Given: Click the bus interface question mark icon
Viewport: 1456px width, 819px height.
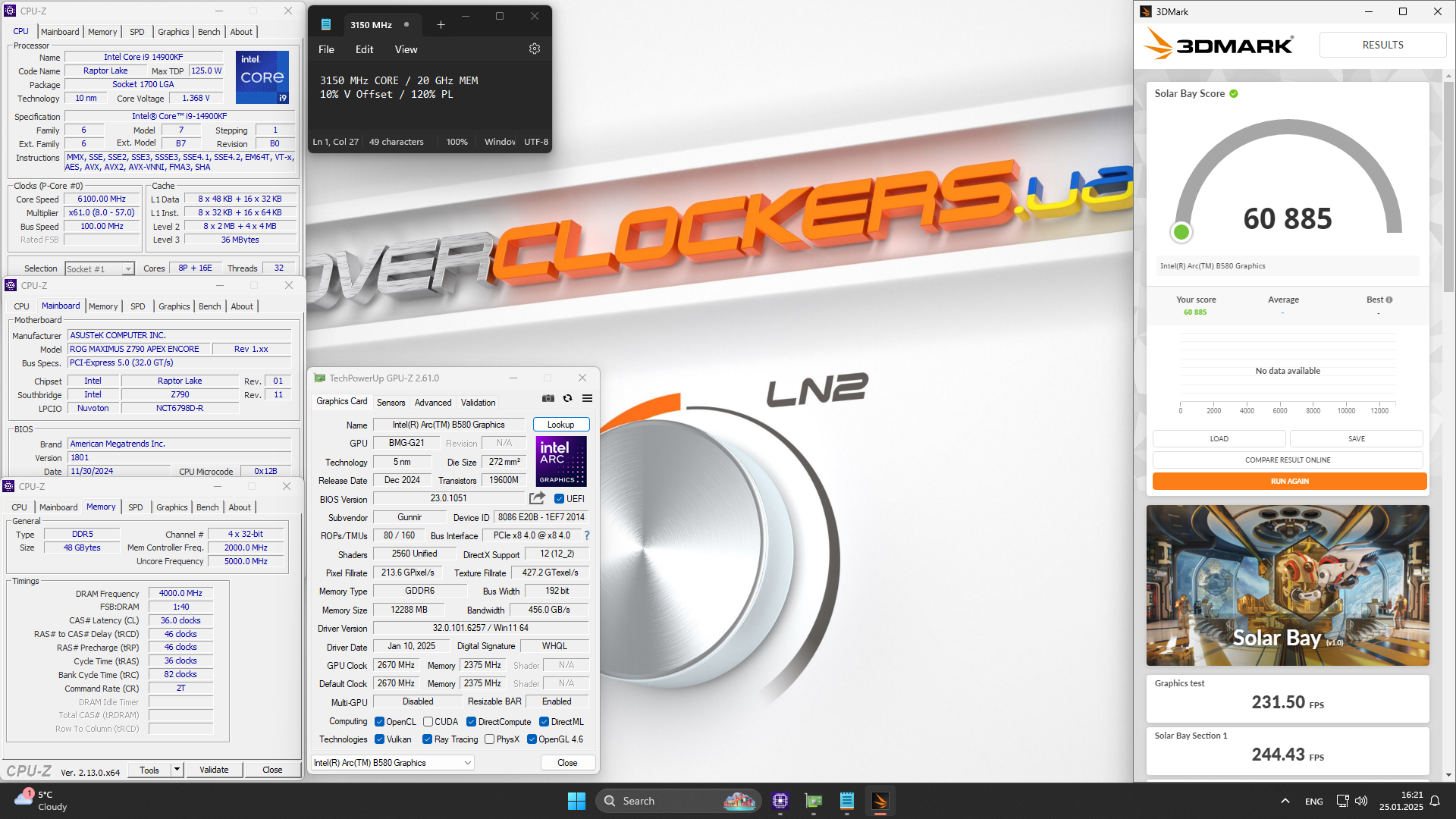Looking at the screenshot, I should tap(586, 535).
